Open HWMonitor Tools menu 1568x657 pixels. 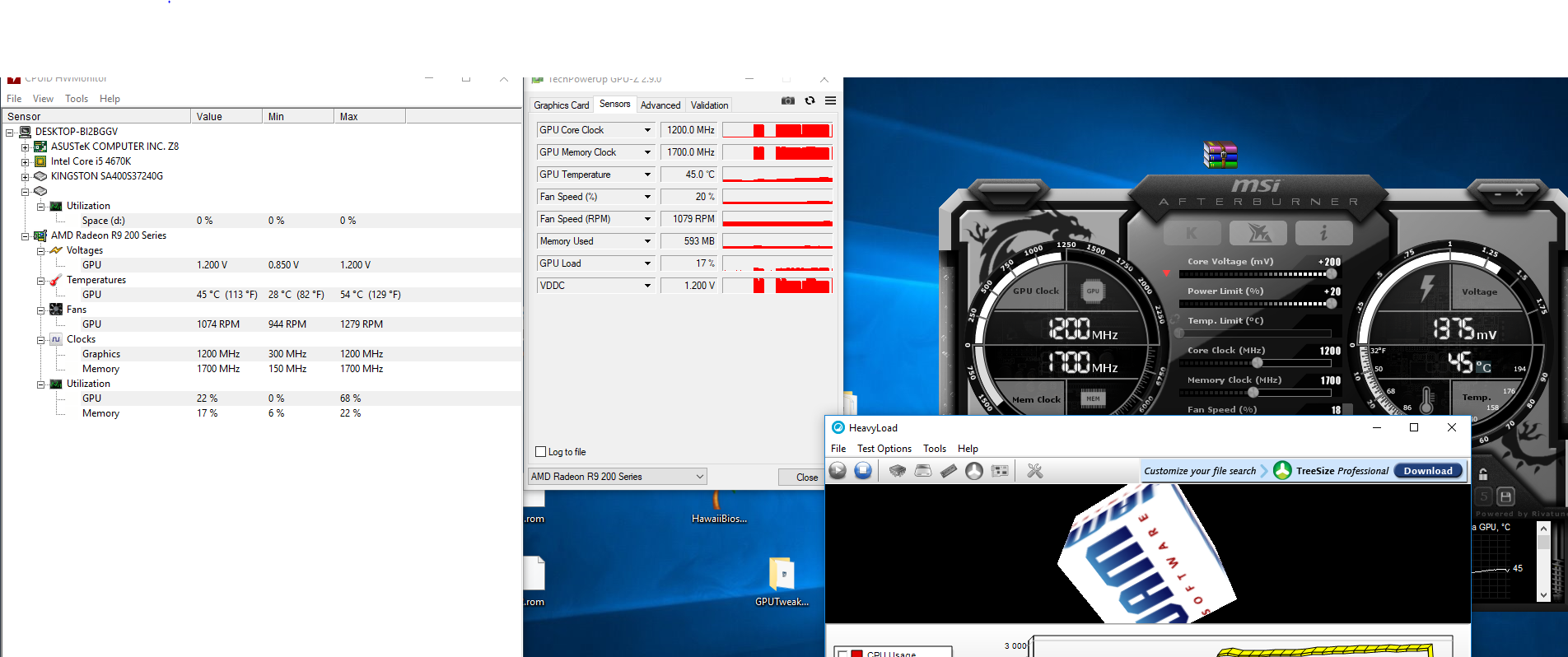pyautogui.click(x=77, y=99)
